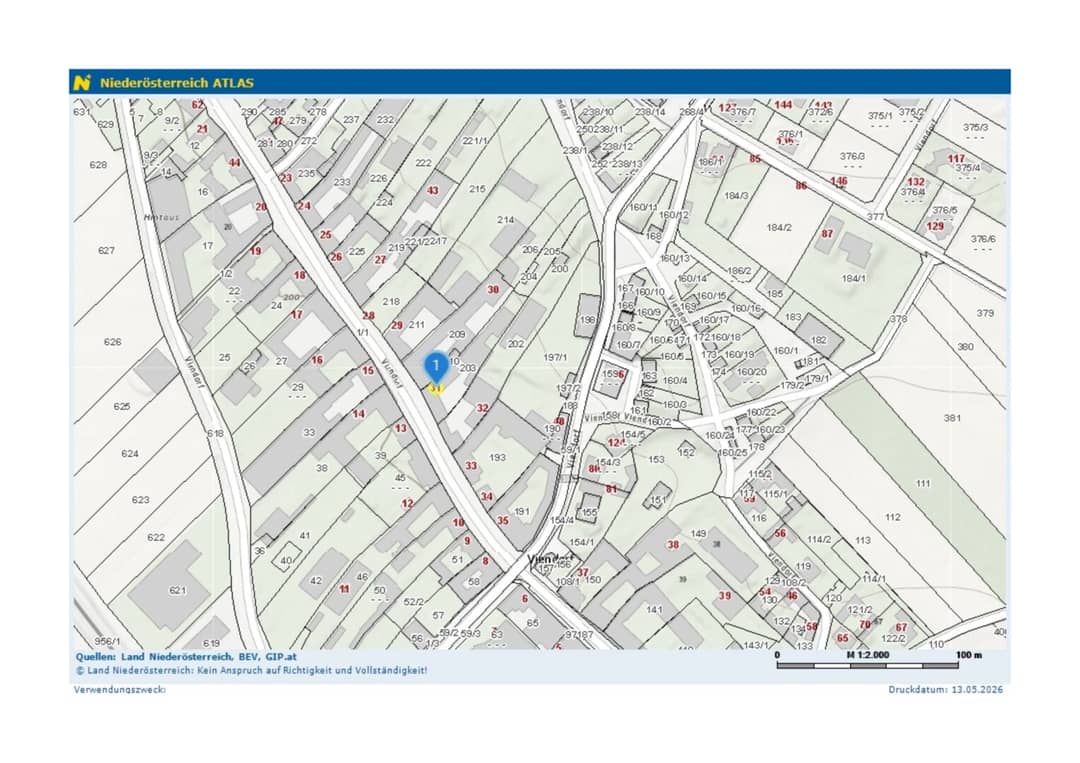Image resolution: width=1080 pixels, height=763 pixels.
Task: Click the Niederösterreich ATLAS title text
Action: point(177,83)
